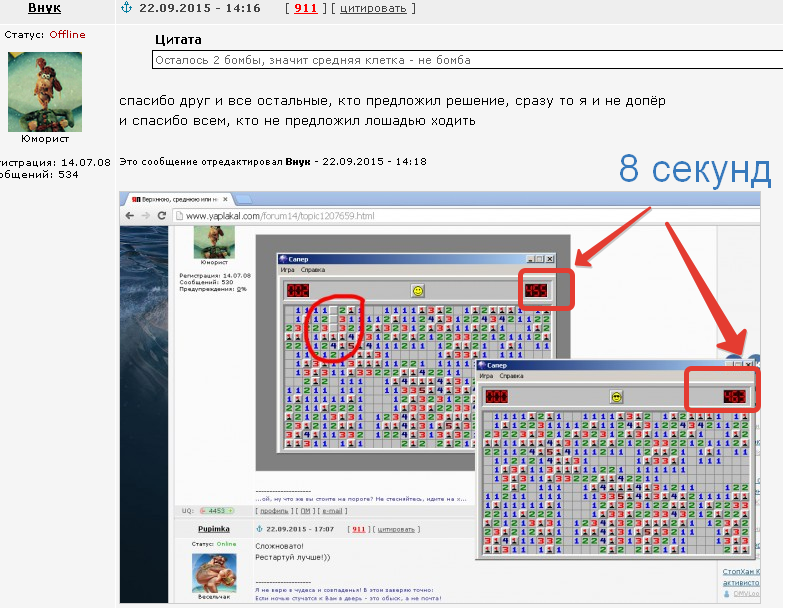792x608 pixels.
Task: Click the mine icon in back Сапер title bar
Action: (x=283, y=259)
